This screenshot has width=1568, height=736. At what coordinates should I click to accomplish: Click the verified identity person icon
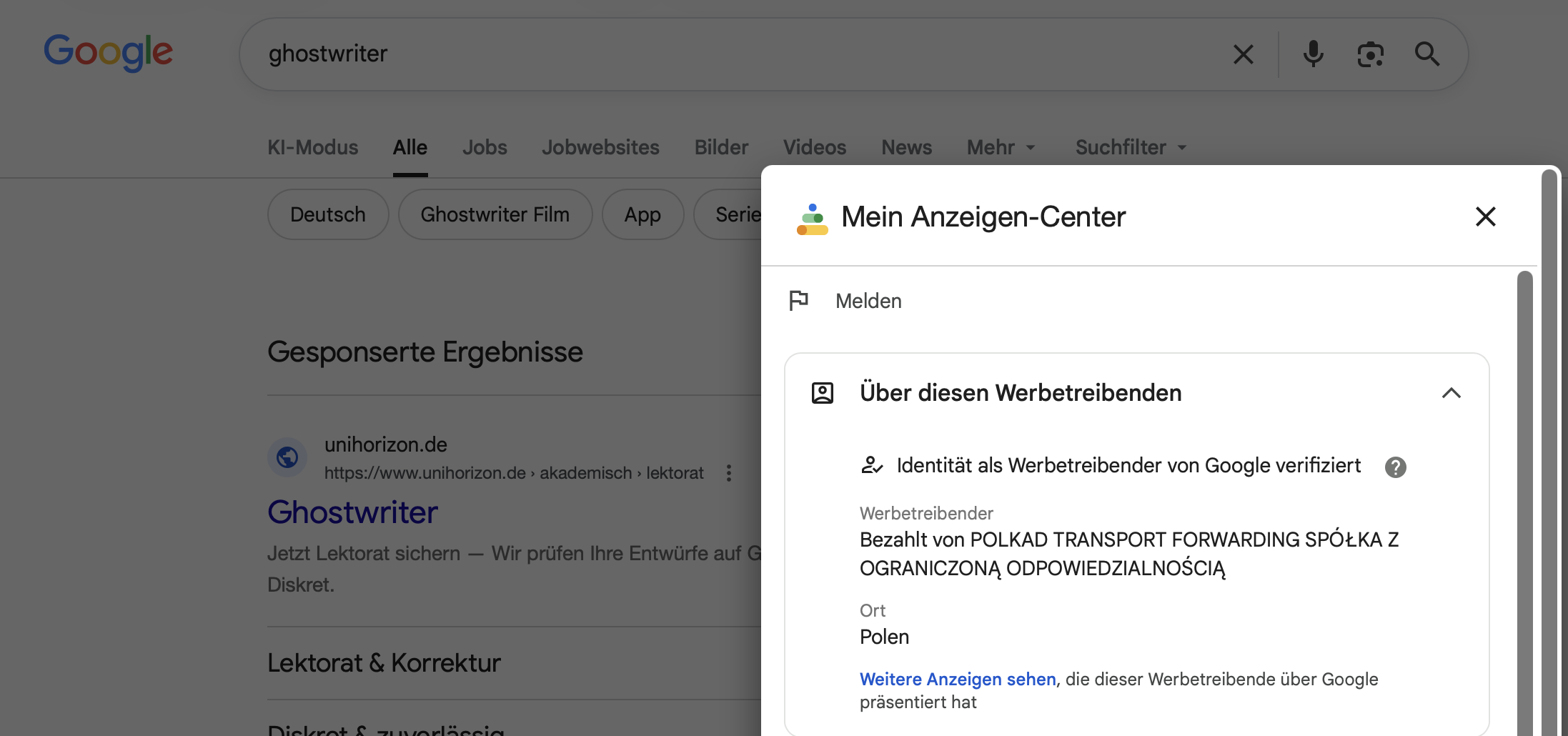click(x=872, y=466)
